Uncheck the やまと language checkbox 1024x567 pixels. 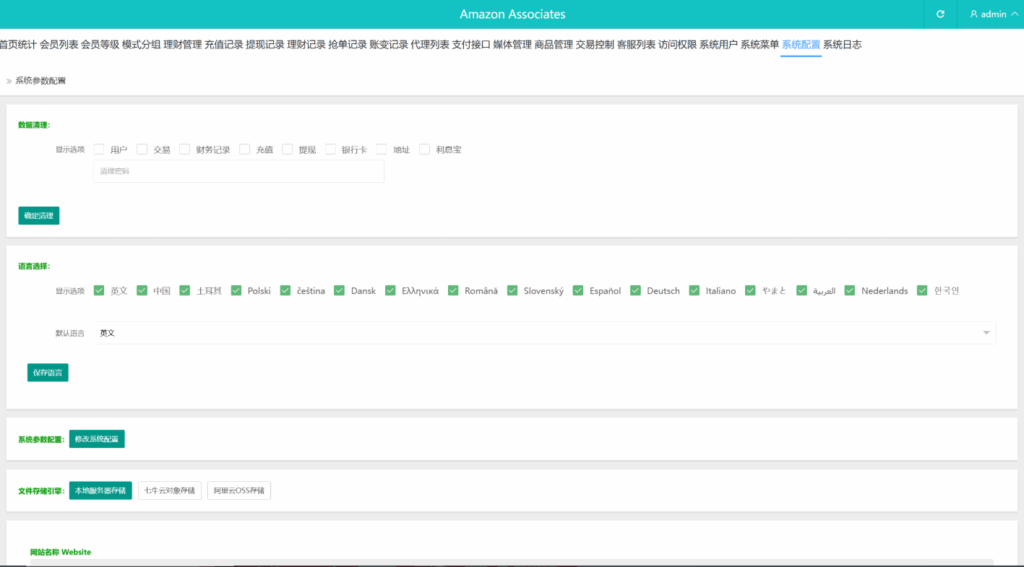click(750, 290)
